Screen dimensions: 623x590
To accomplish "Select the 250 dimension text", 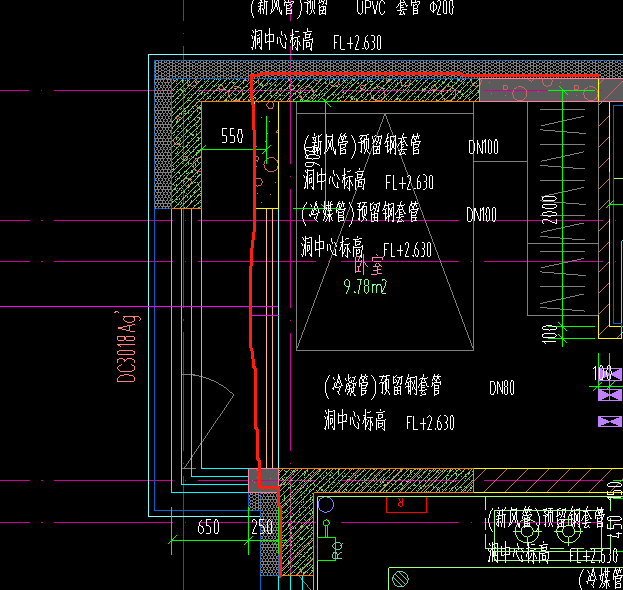I will [x=262, y=527].
